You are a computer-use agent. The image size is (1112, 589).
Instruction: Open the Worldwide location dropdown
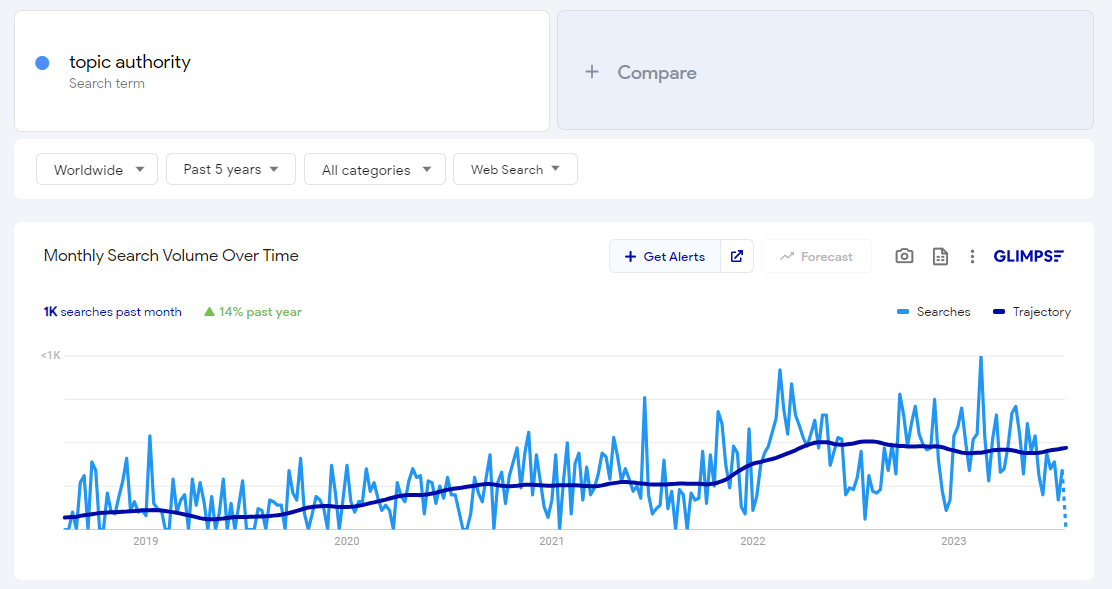pyautogui.click(x=96, y=169)
